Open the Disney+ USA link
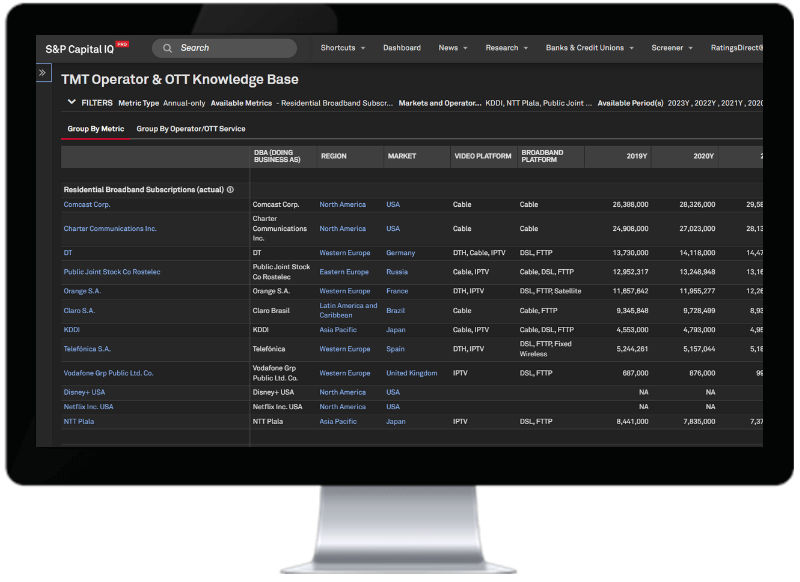Image resolution: width=800 pixels, height=582 pixels. pyautogui.click(x=84, y=393)
